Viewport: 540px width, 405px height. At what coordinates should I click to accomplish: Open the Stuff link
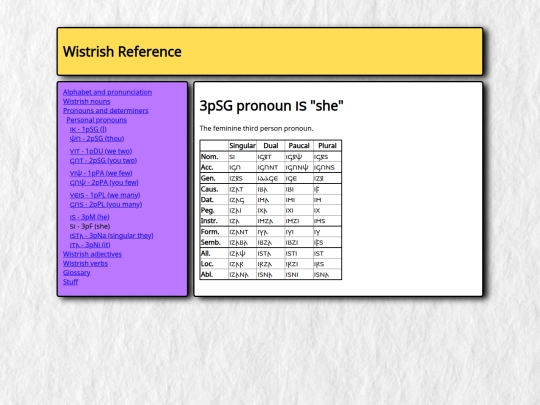71,282
